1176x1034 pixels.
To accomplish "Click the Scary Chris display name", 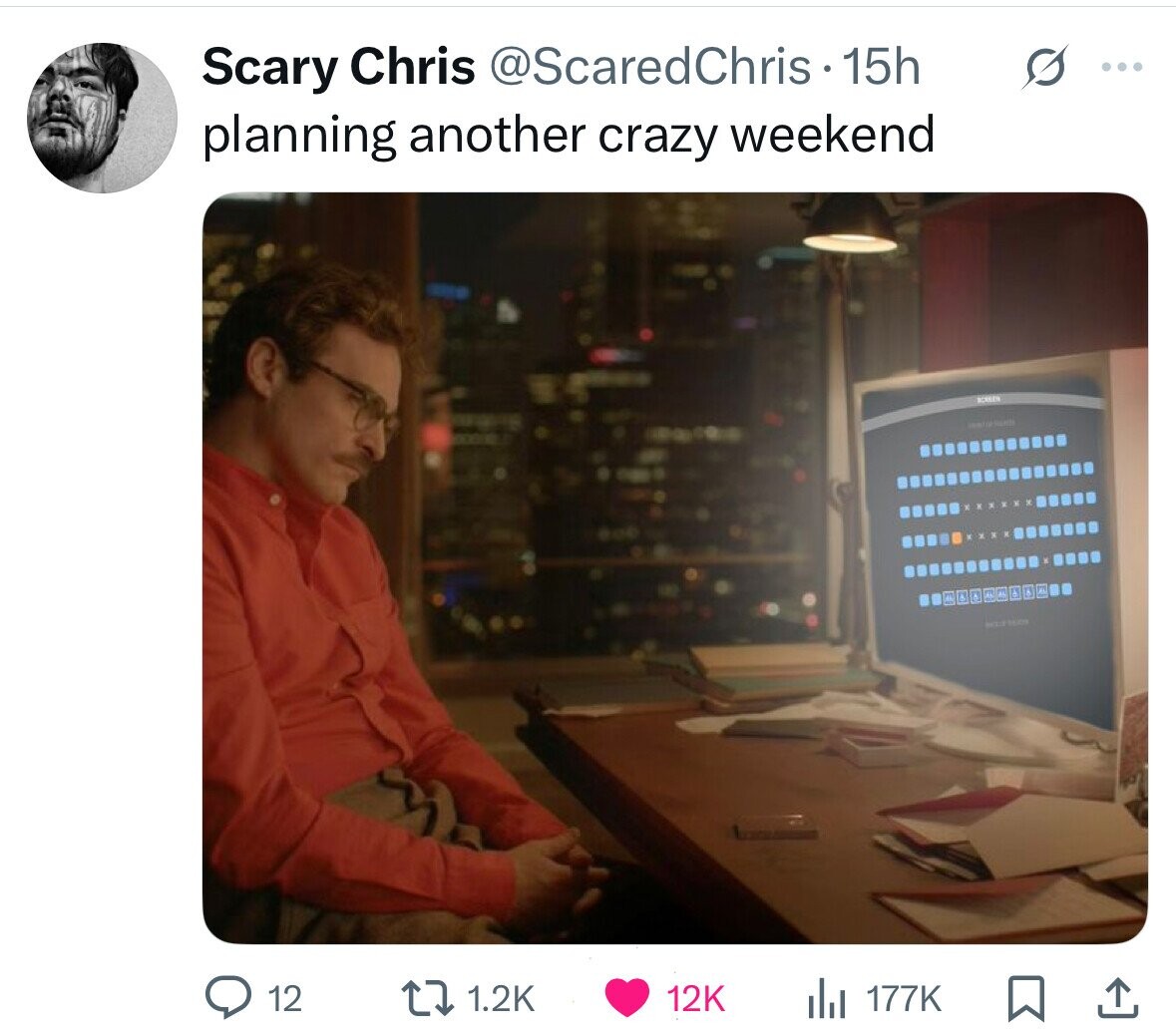I will pos(338,66).
